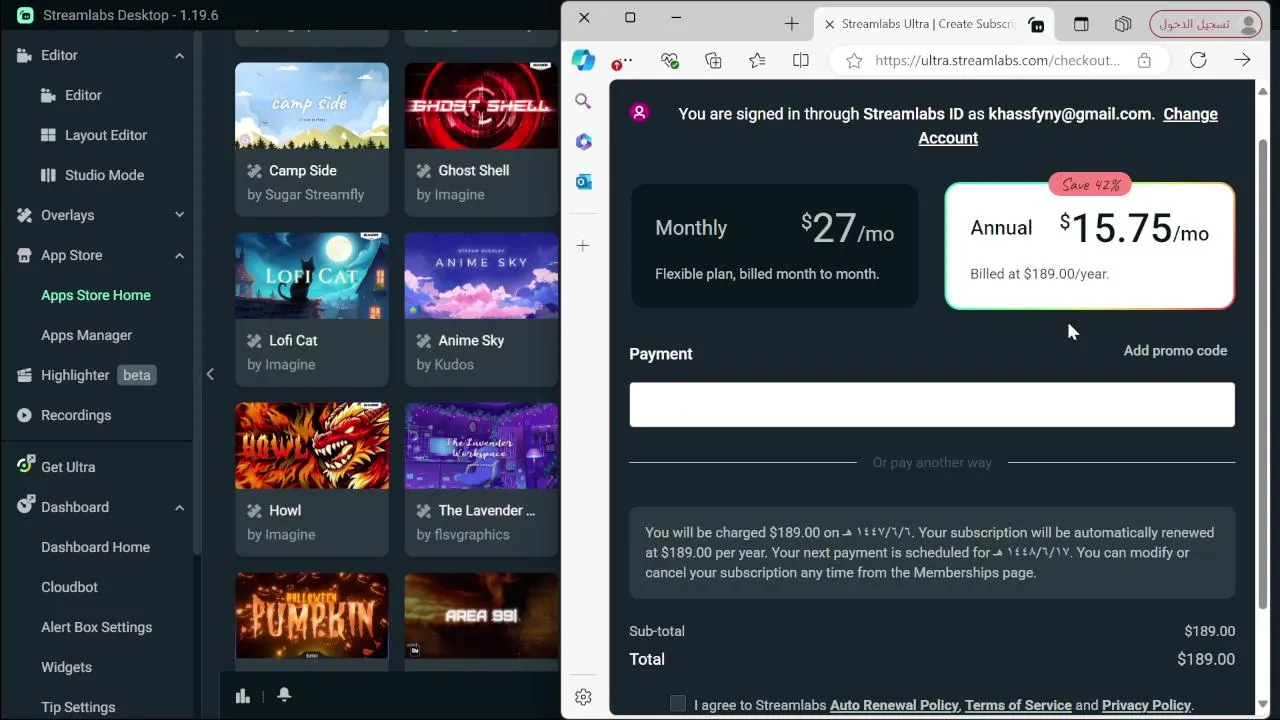The image size is (1280, 720).
Task: Check the Auto Renewal Policy agreement checkbox
Action: 678,704
